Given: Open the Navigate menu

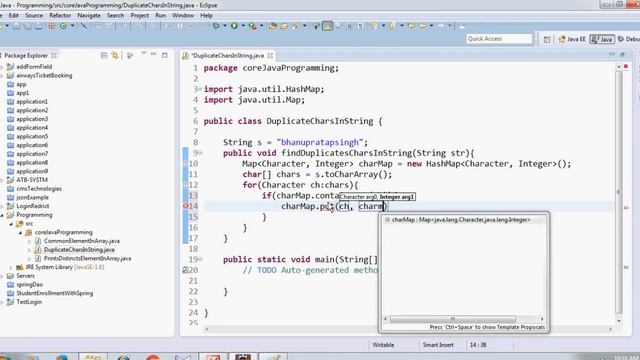Looking at the screenshot, I should [x=89, y=16].
